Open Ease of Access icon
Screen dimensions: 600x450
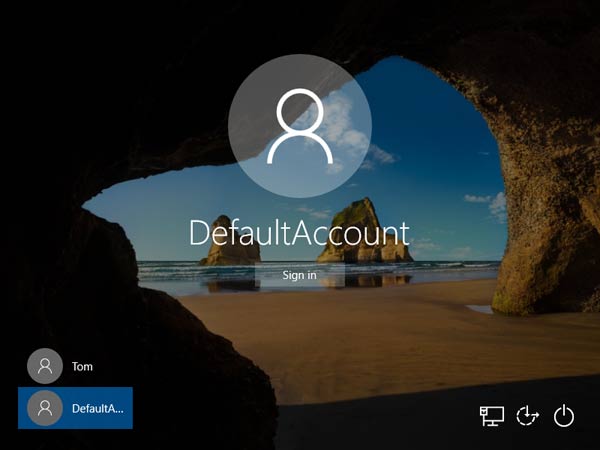[528, 416]
